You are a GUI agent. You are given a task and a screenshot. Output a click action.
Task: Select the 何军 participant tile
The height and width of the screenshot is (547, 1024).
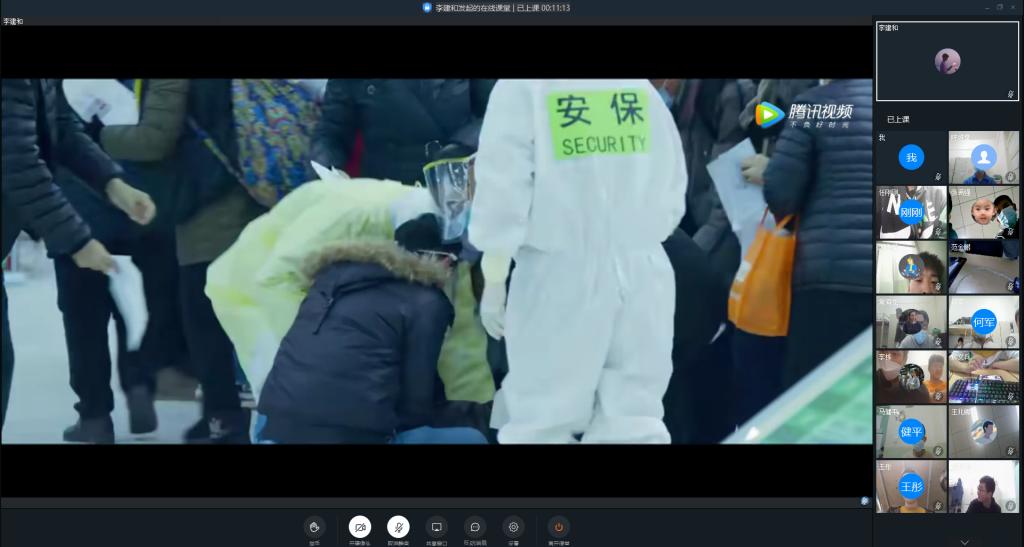983,322
